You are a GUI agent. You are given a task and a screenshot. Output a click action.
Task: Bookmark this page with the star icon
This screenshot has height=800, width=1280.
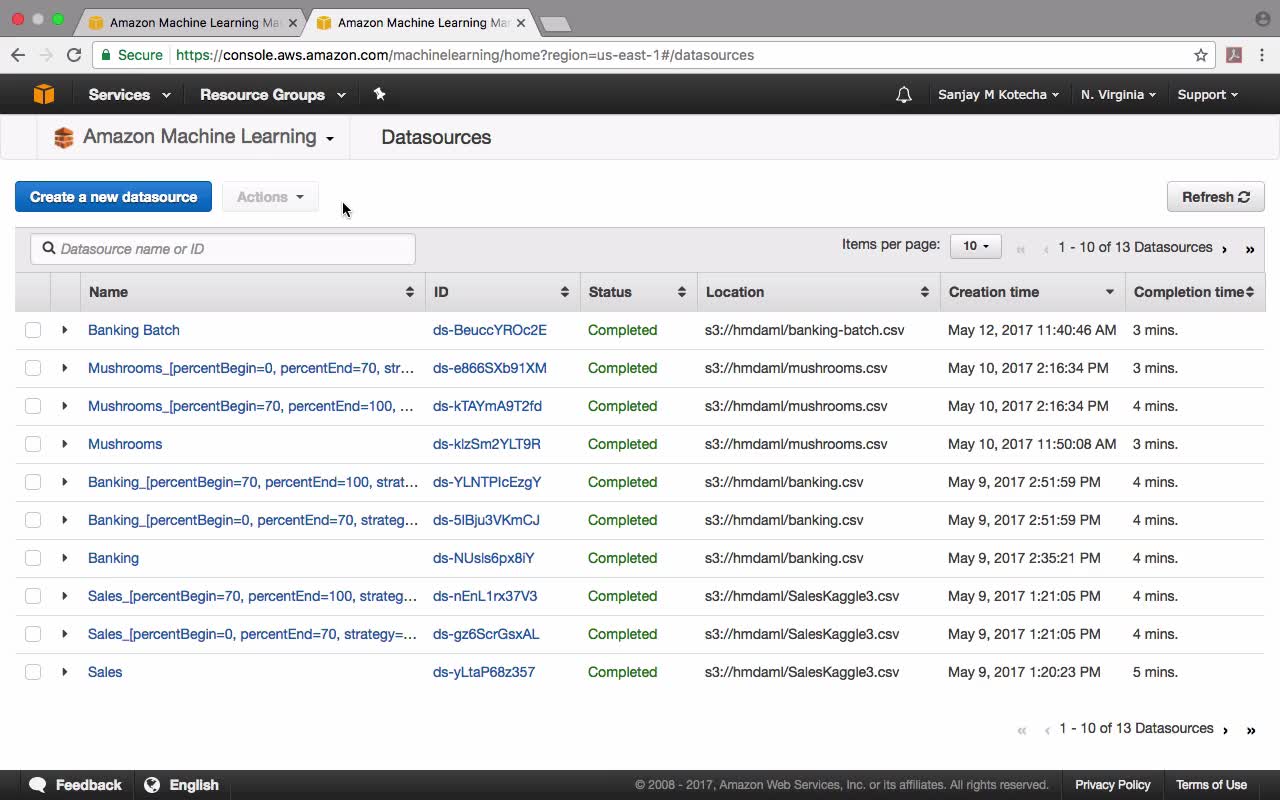point(1201,55)
